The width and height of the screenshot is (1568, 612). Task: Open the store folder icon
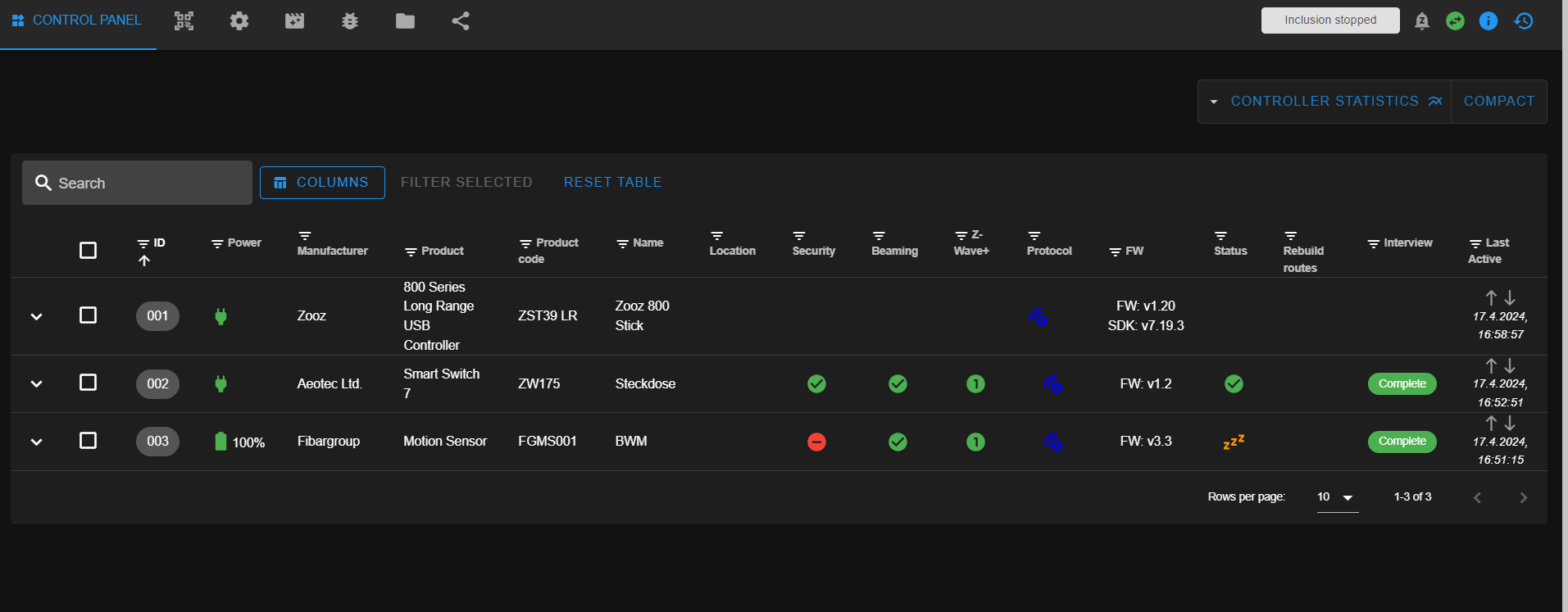pos(405,21)
